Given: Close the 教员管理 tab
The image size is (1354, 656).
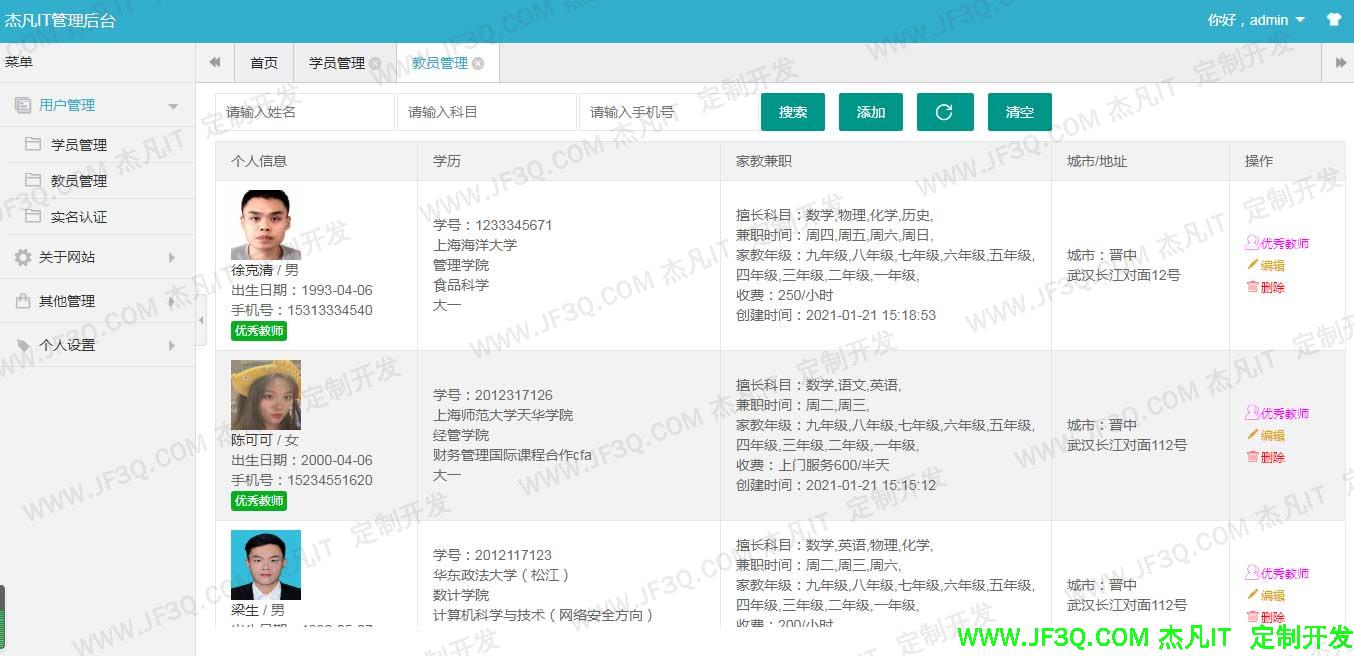Looking at the screenshot, I should 478,63.
